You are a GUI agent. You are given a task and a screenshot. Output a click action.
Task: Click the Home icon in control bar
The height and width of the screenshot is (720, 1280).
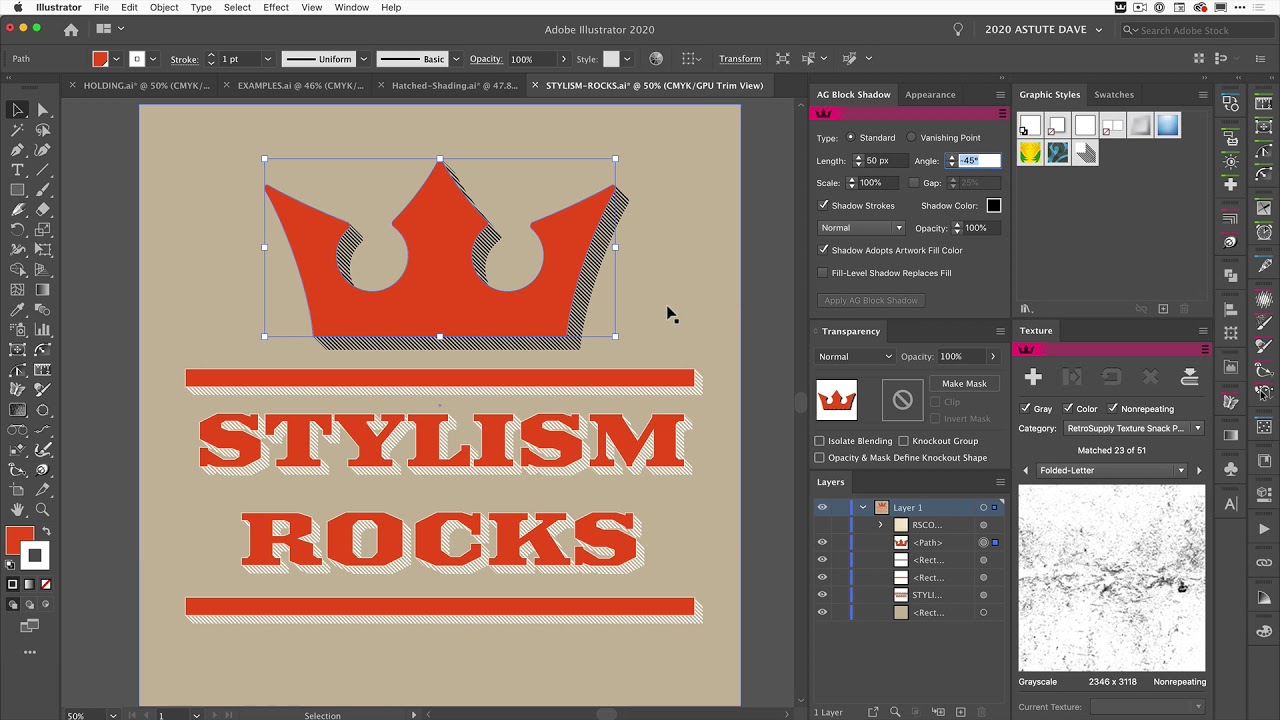71,30
